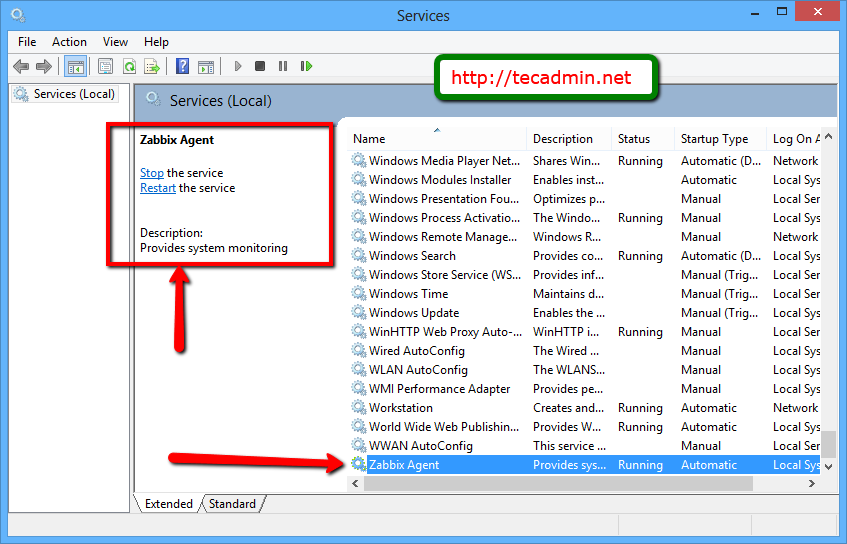The width and height of the screenshot is (847, 544).
Task: Open the File menu
Action: (x=27, y=42)
